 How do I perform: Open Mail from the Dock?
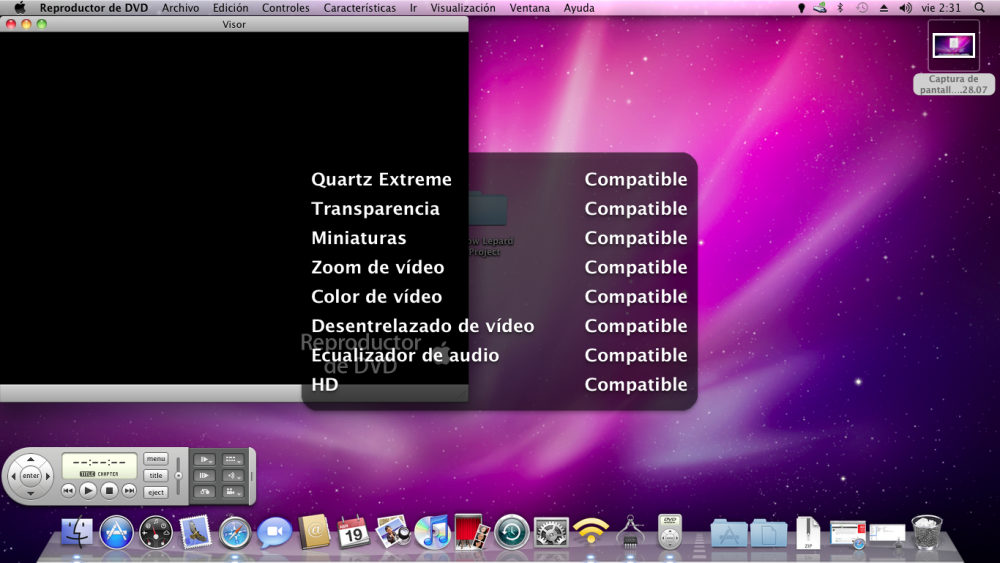[195, 532]
